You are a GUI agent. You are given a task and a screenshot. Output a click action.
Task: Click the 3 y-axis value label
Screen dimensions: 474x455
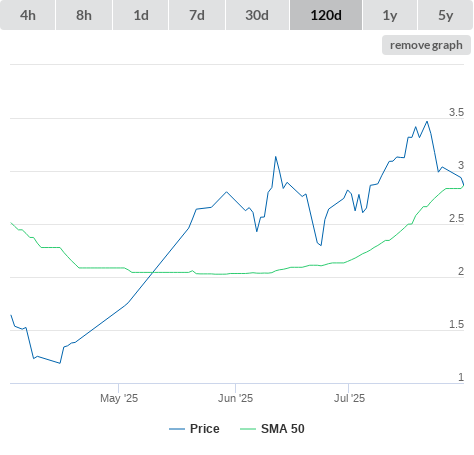click(461, 165)
